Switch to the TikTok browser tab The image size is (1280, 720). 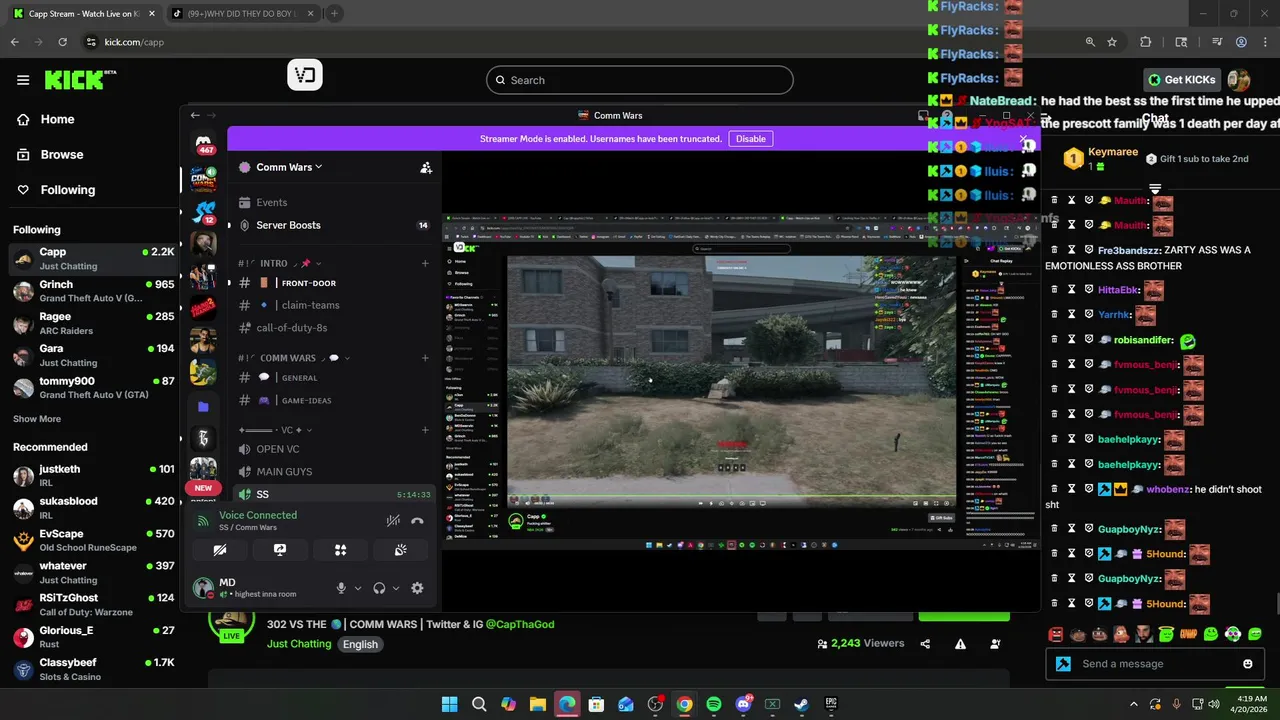(x=244, y=13)
